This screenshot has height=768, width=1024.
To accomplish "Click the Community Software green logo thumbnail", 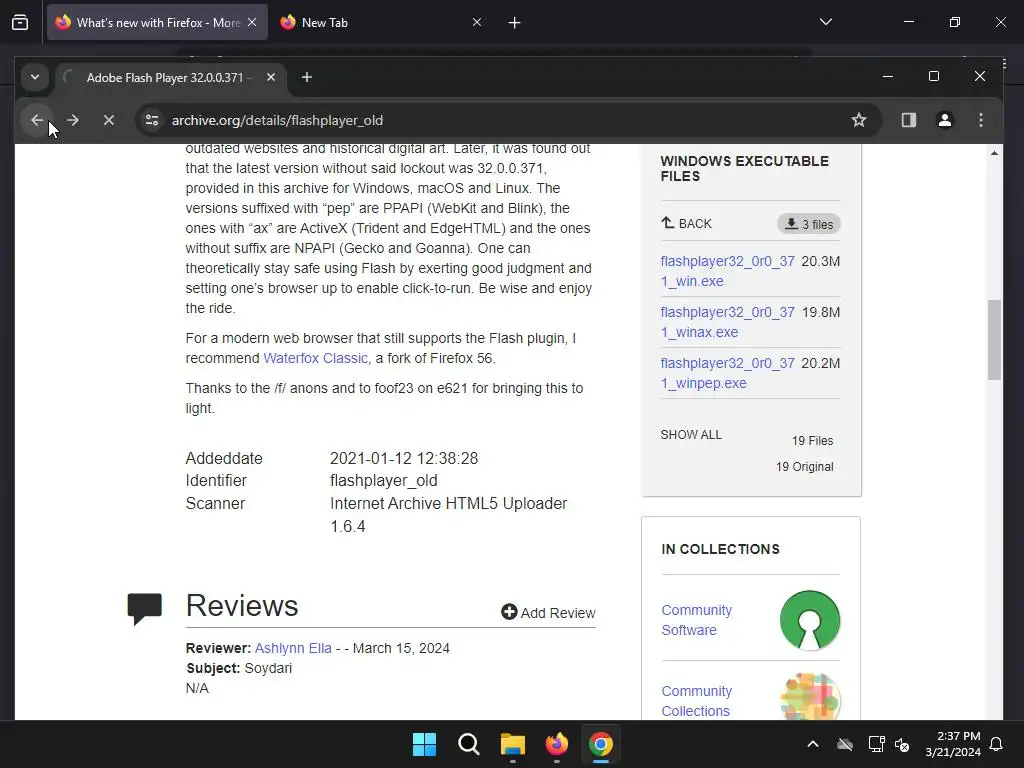I will 810,620.
